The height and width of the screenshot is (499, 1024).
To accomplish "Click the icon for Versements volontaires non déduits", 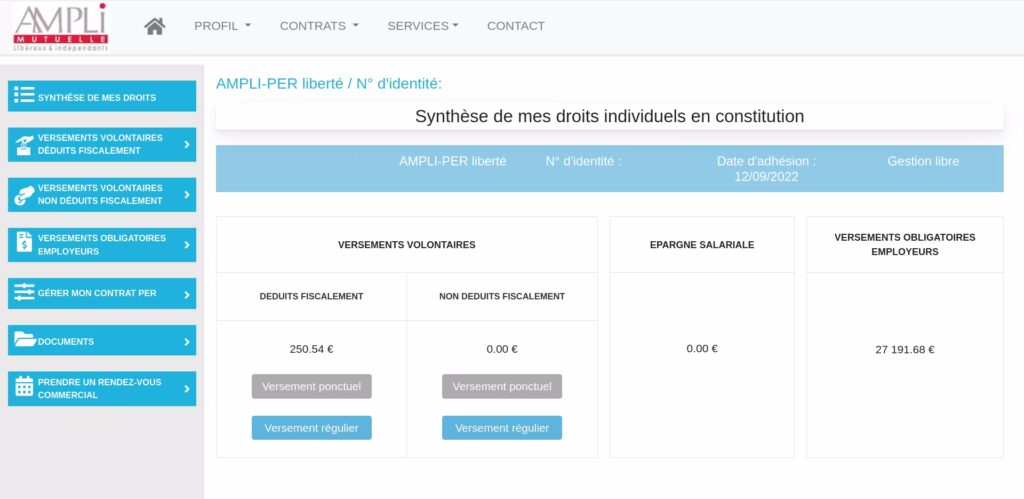I will tap(25, 195).
